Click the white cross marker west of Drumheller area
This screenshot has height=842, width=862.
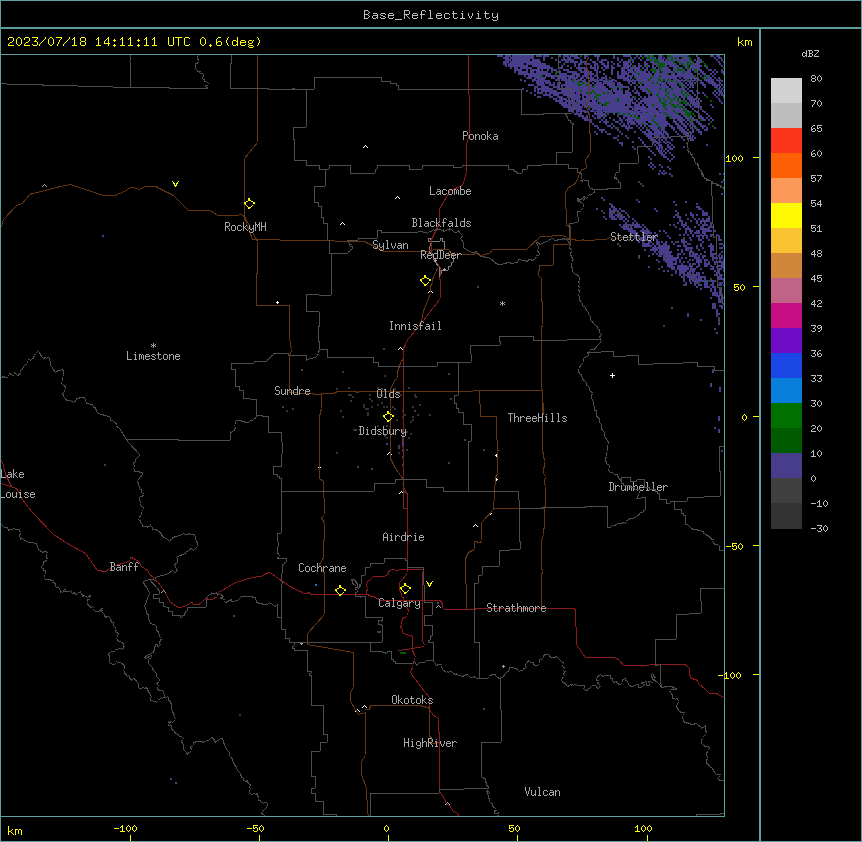[612, 375]
